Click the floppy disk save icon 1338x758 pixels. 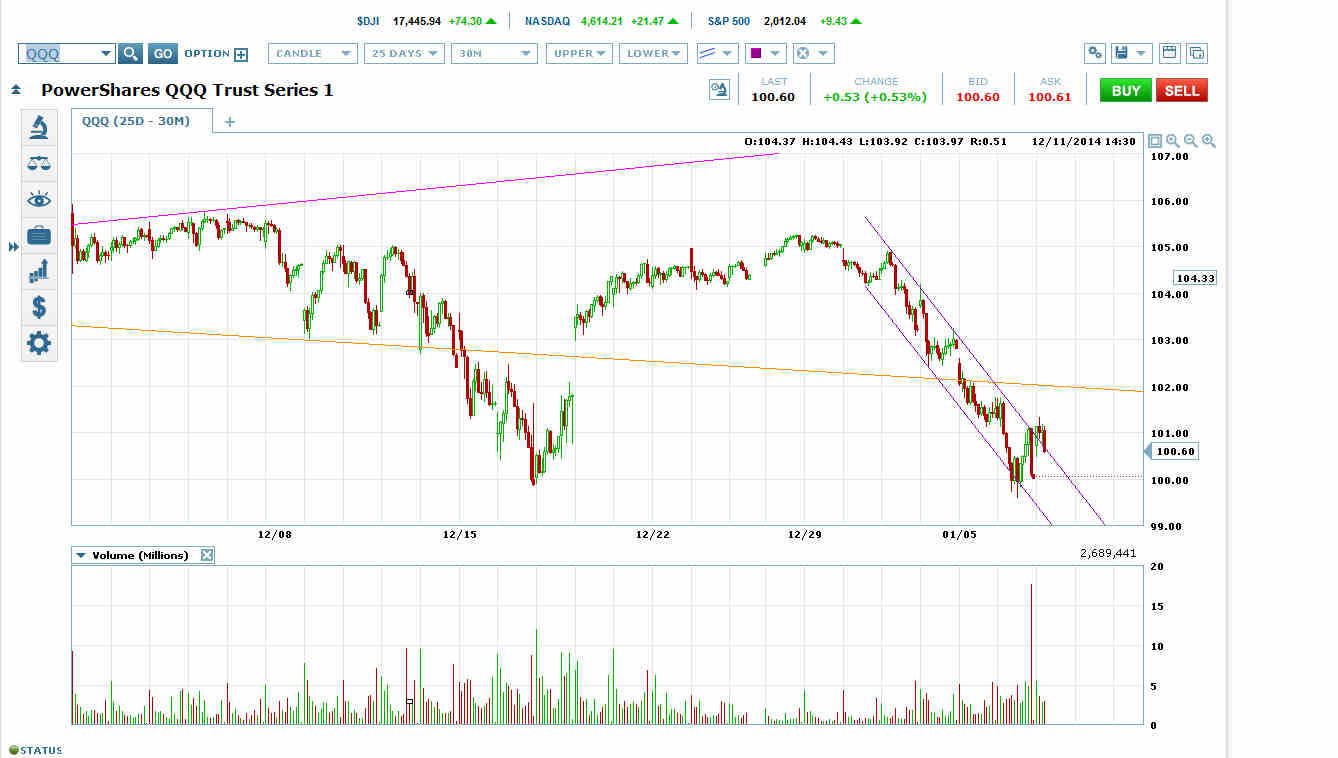(1121, 53)
